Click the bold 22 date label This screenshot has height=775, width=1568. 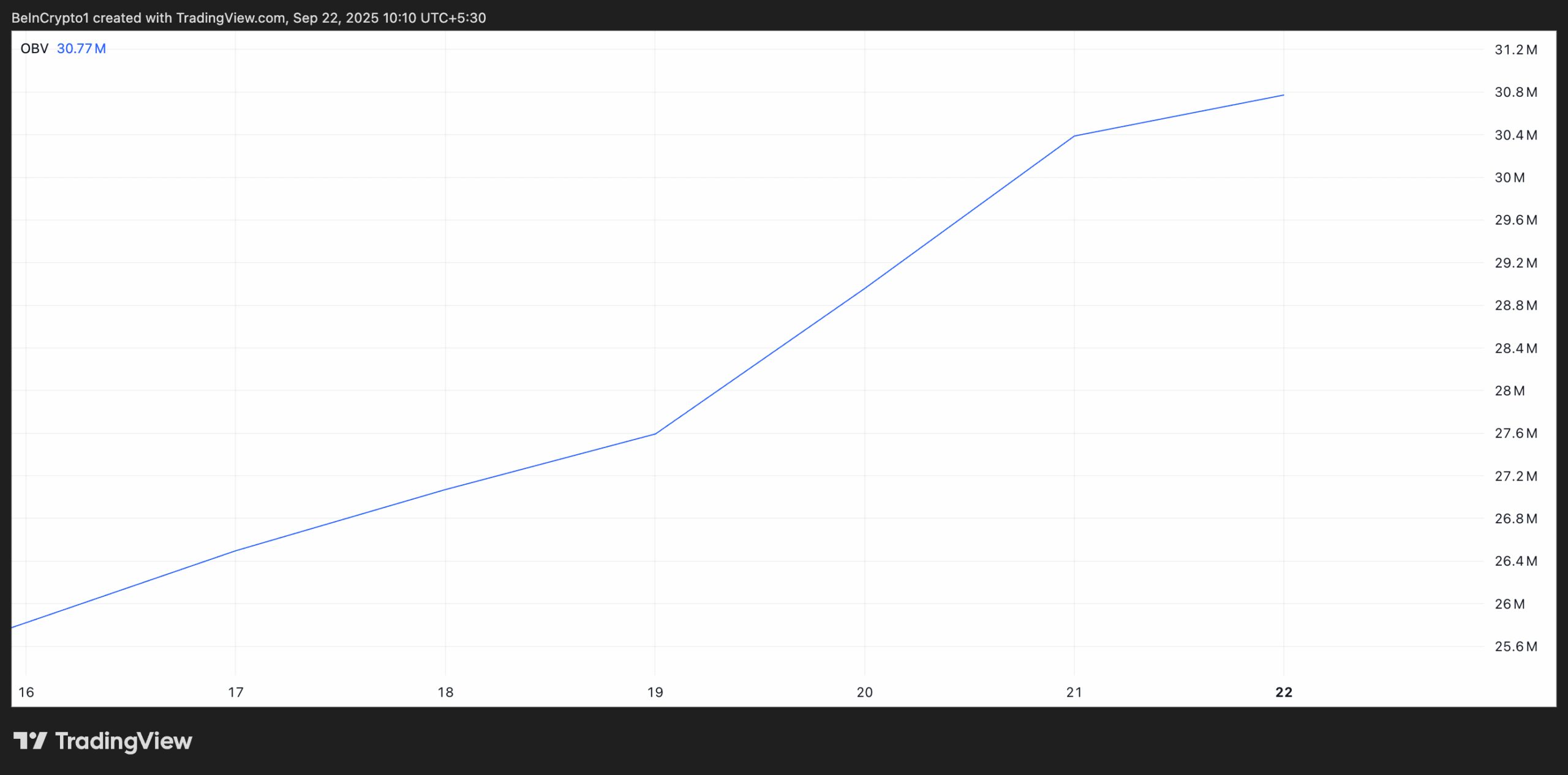pyautogui.click(x=1284, y=693)
